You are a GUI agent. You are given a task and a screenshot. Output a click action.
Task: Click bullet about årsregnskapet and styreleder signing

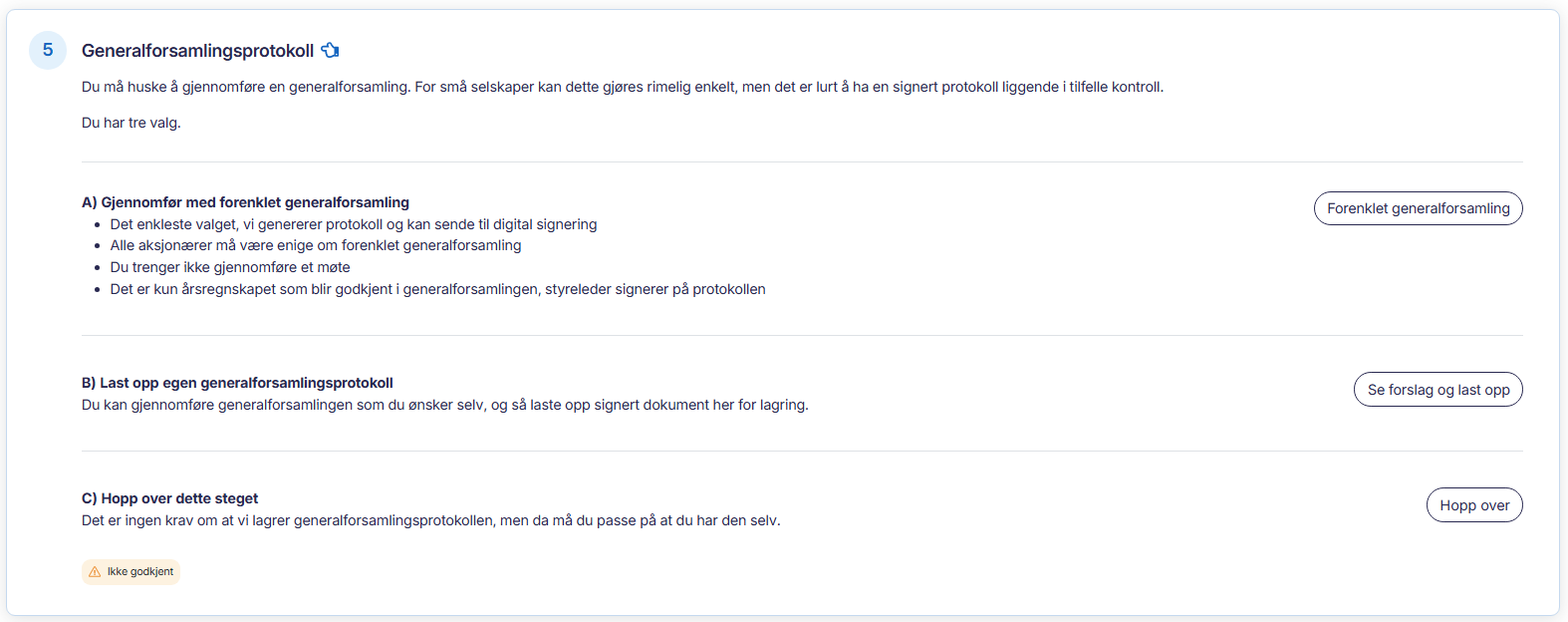(x=437, y=289)
